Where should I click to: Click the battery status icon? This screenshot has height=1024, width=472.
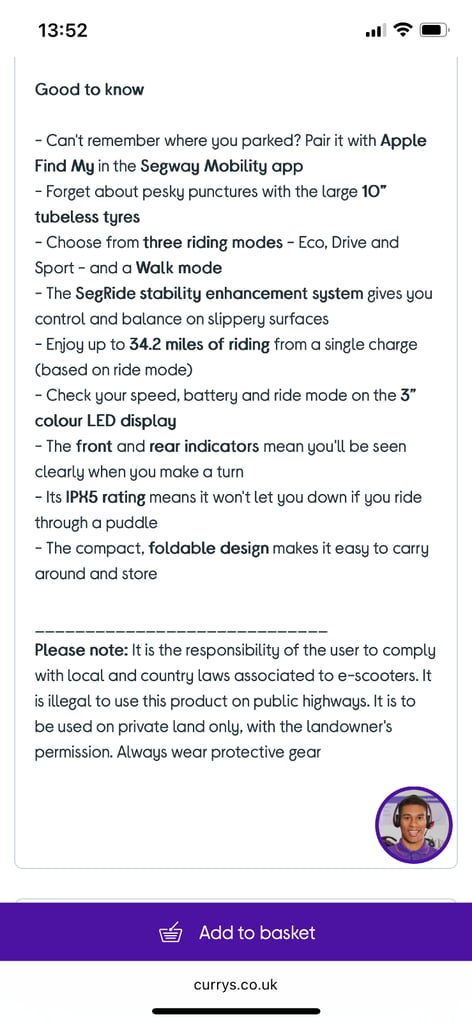pyautogui.click(x=433, y=30)
